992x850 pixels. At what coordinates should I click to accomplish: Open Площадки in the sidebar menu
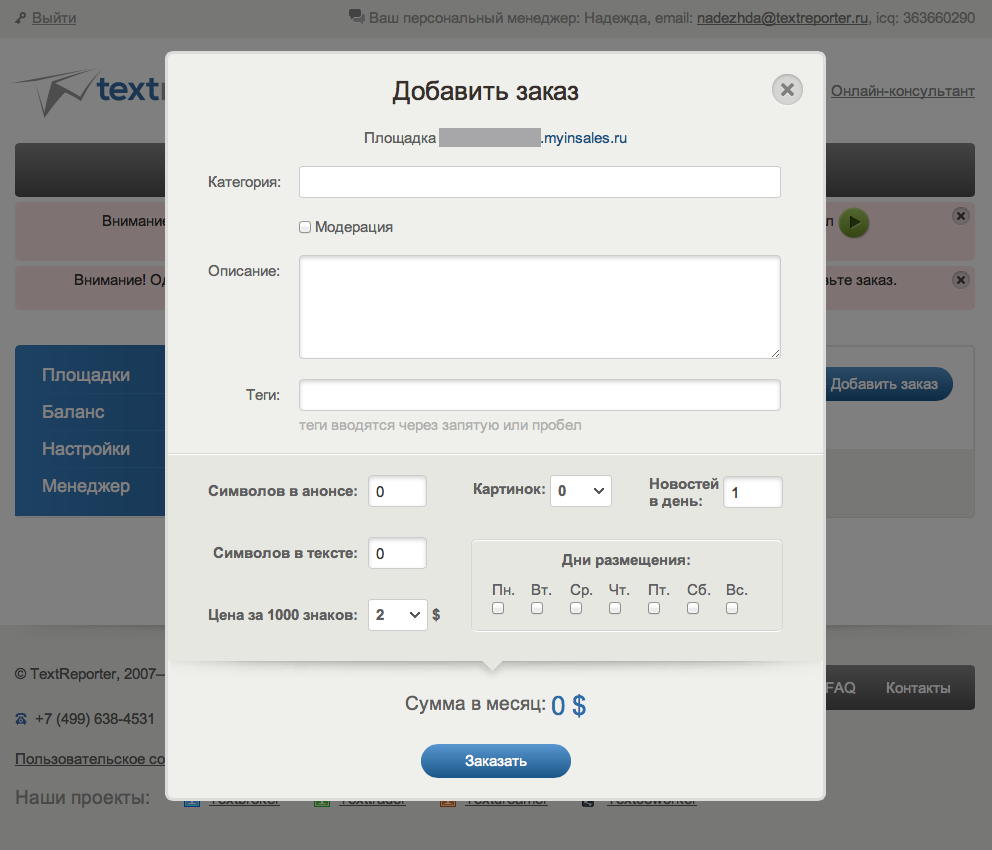(86, 375)
